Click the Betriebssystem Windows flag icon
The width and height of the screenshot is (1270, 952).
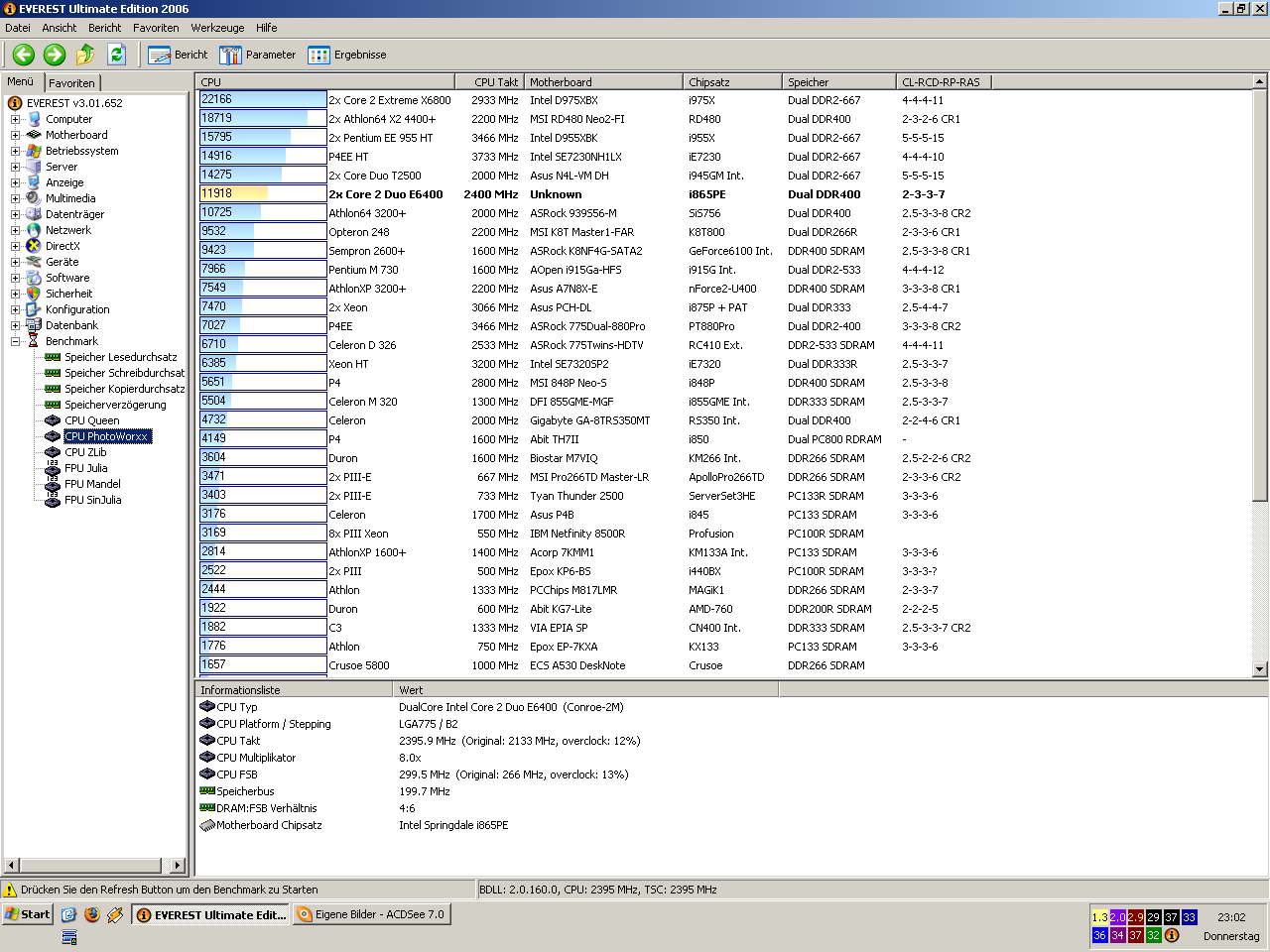point(34,151)
